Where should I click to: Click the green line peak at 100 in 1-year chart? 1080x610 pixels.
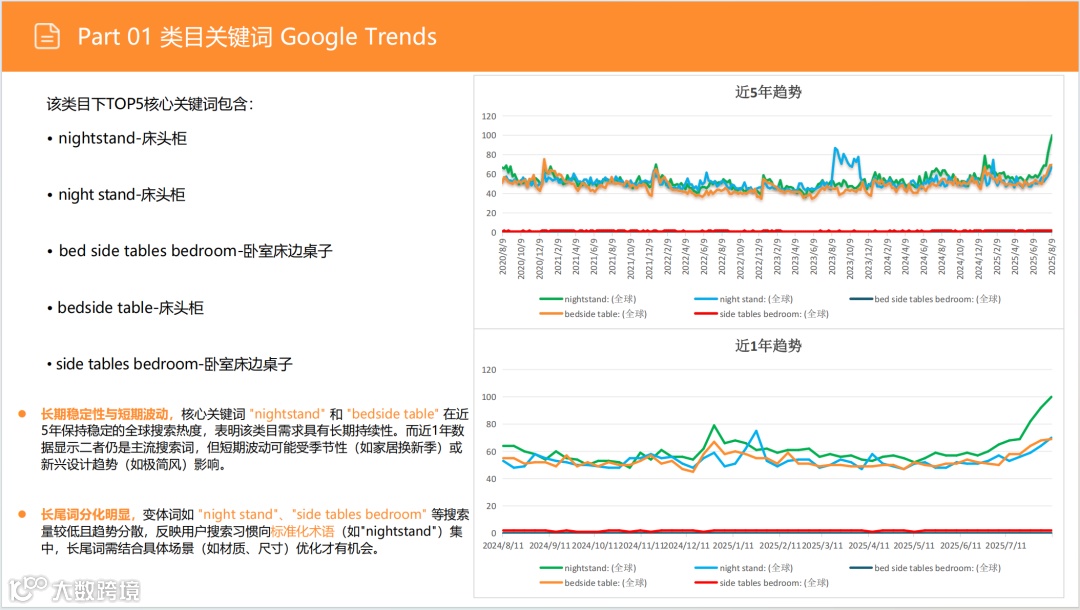(1051, 397)
